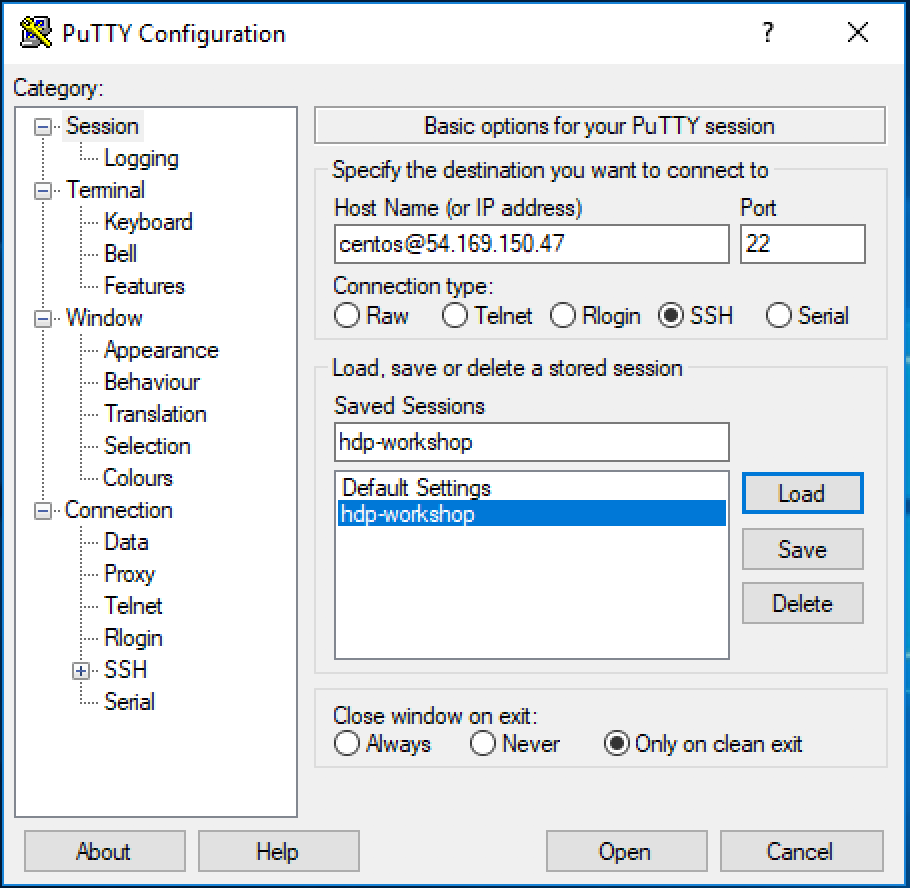The width and height of the screenshot is (910, 888).
Task: Open the SSH category in the tree
Action: point(125,670)
